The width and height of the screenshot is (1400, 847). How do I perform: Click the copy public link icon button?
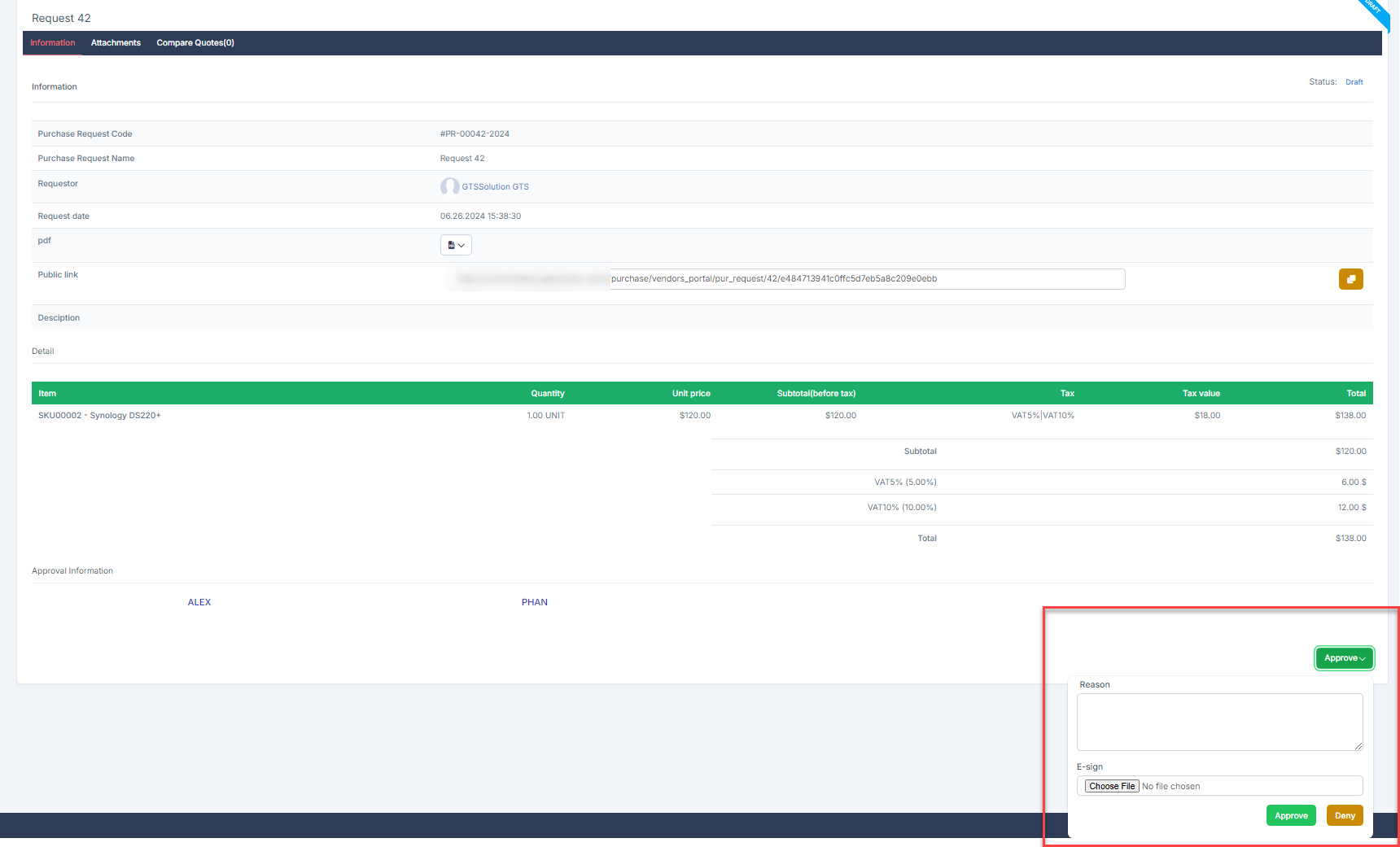1350,279
